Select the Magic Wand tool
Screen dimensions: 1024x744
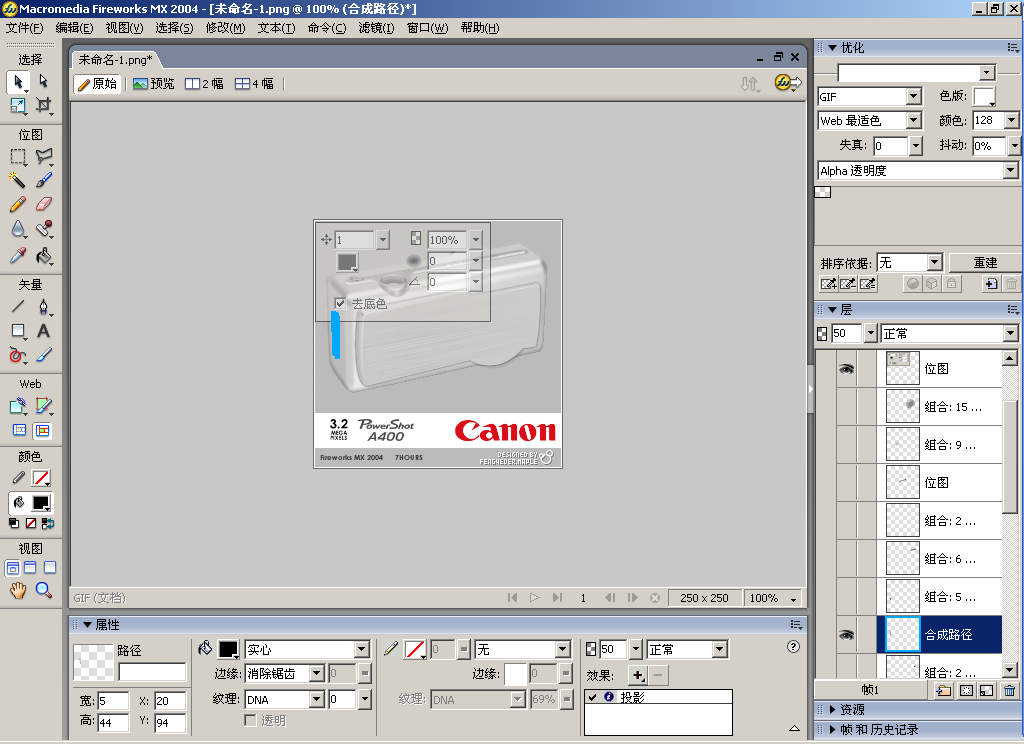click(x=18, y=180)
